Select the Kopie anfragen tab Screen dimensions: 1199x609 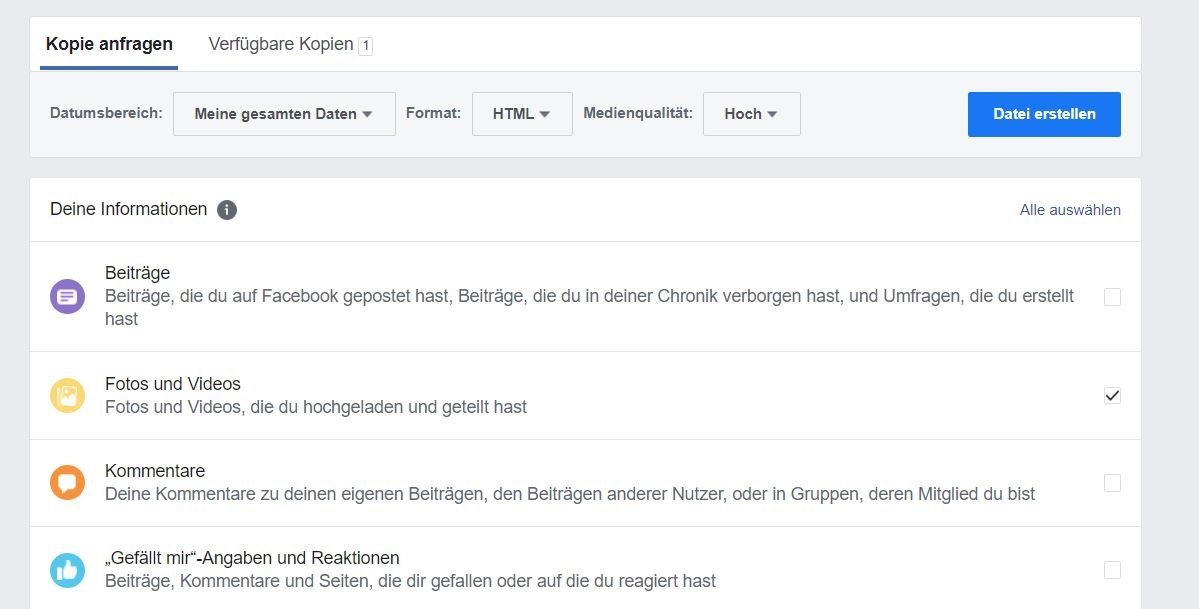[109, 44]
